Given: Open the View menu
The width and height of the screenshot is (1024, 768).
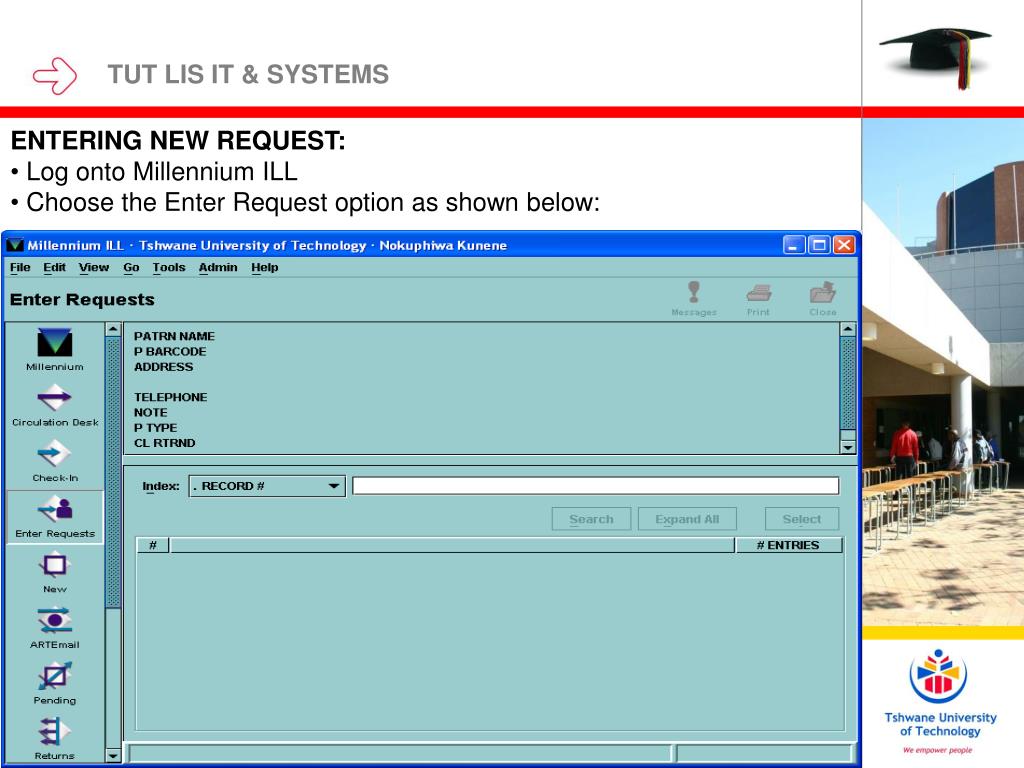Looking at the screenshot, I should [94, 267].
